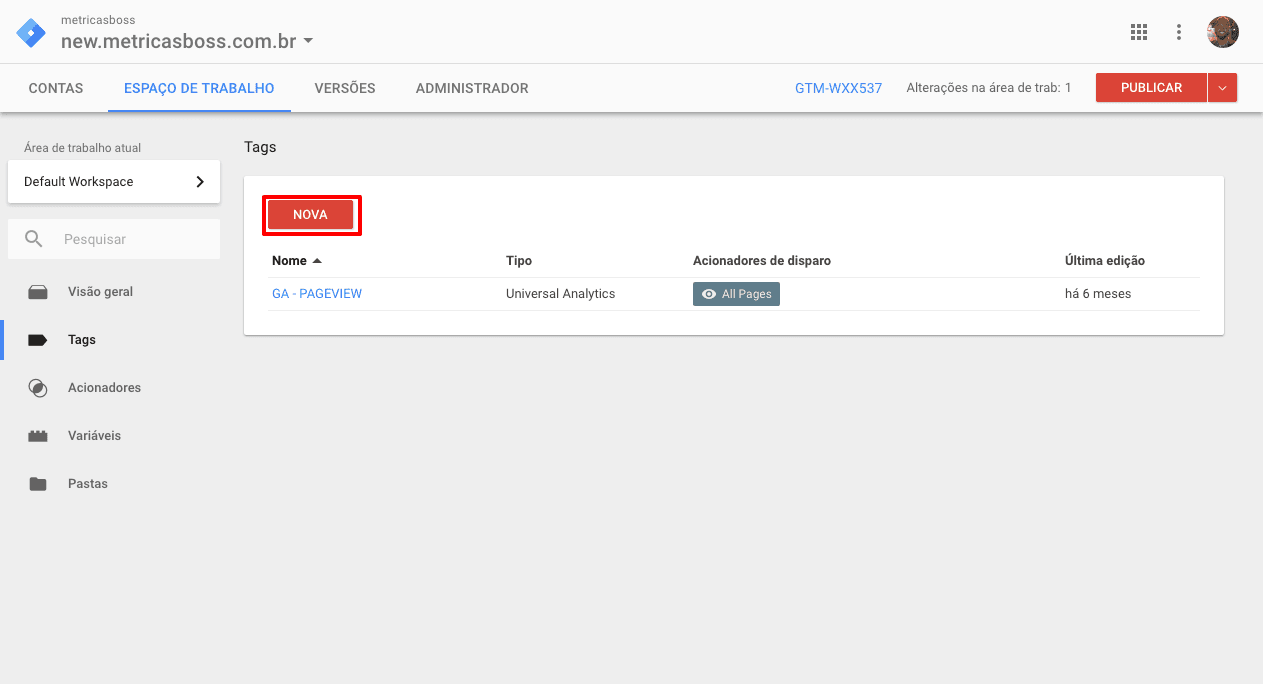Open the Administrador tab

472,88
